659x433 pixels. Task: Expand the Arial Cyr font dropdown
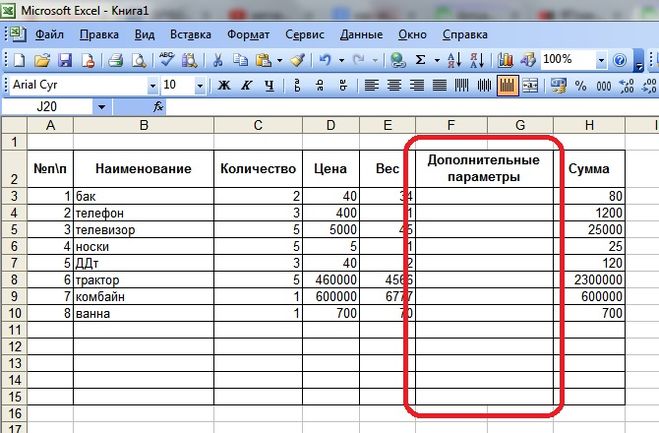[152, 85]
